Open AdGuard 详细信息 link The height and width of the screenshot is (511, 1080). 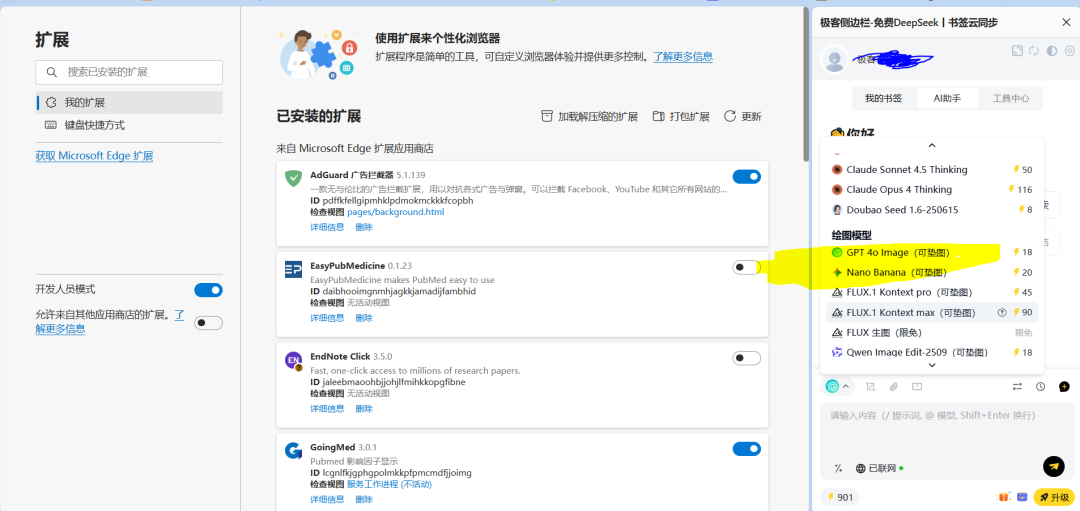[x=327, y=227]
